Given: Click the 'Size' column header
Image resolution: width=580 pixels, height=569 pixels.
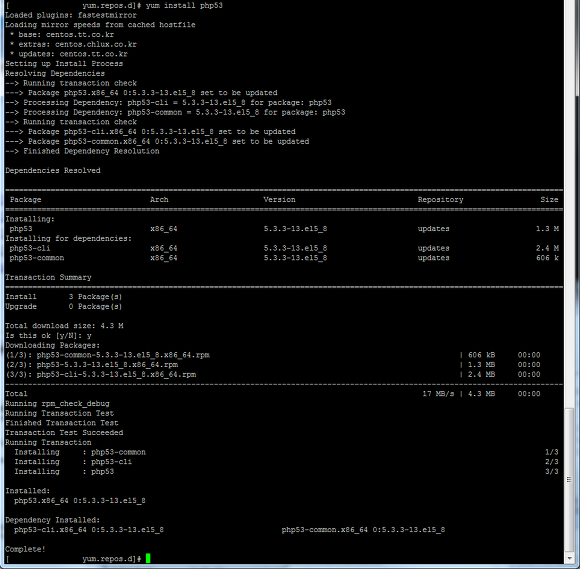Looking at the screenshot, I should point(549,200).
